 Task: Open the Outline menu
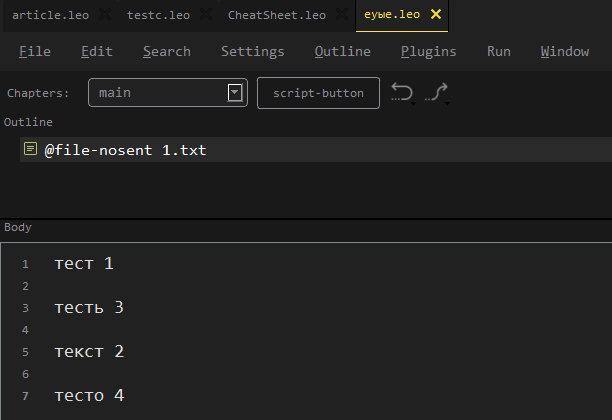click(x=342, y=51)
